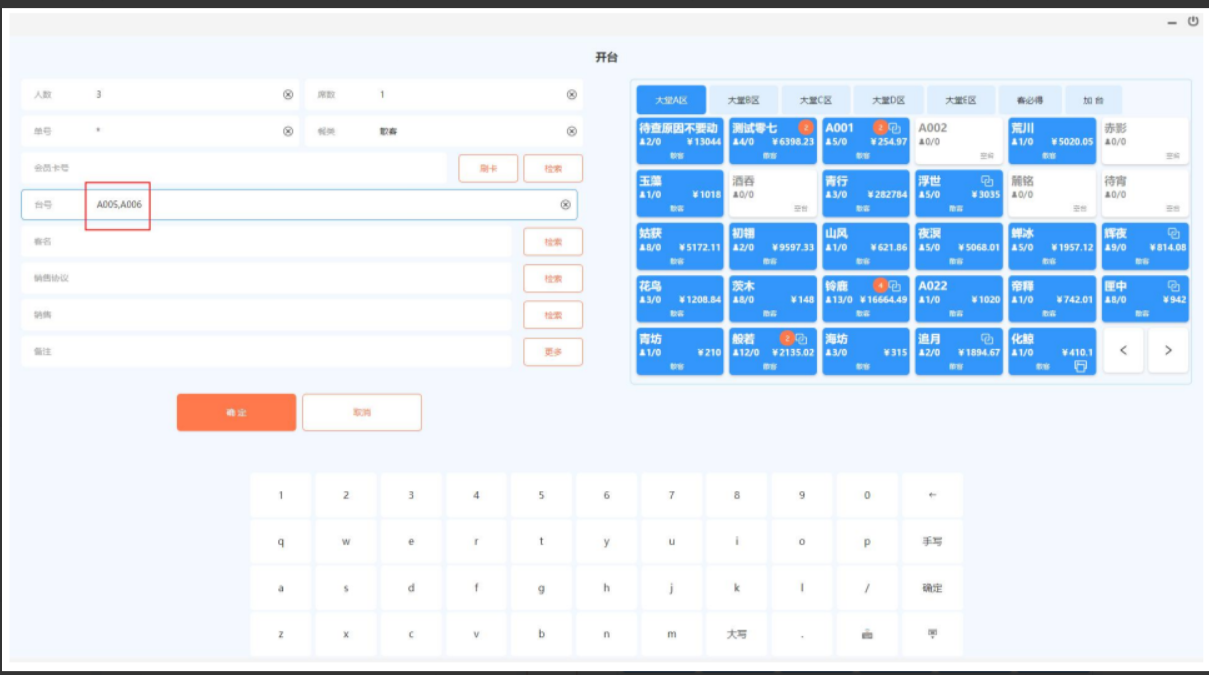The image size is (1209, 675).
Task: Click the 取消 cancel button
Action: [x=361, y=412]
